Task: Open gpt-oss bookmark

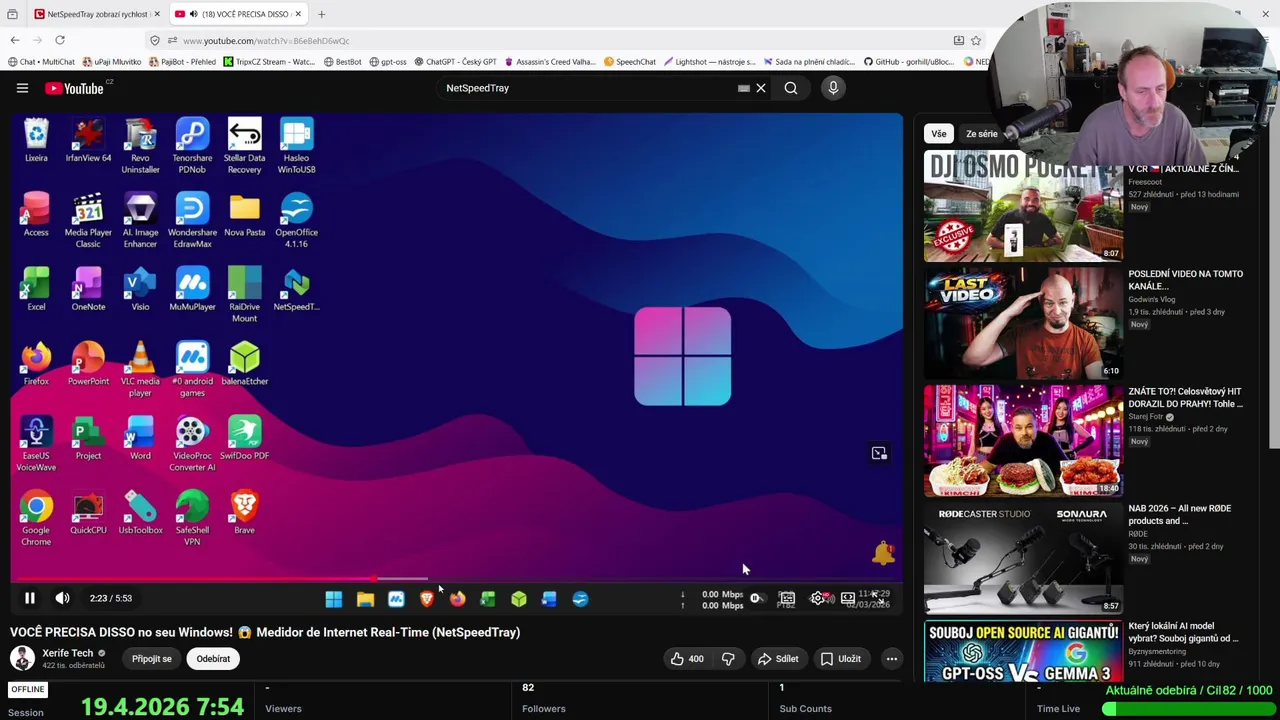Action: (x=388, y=62)
